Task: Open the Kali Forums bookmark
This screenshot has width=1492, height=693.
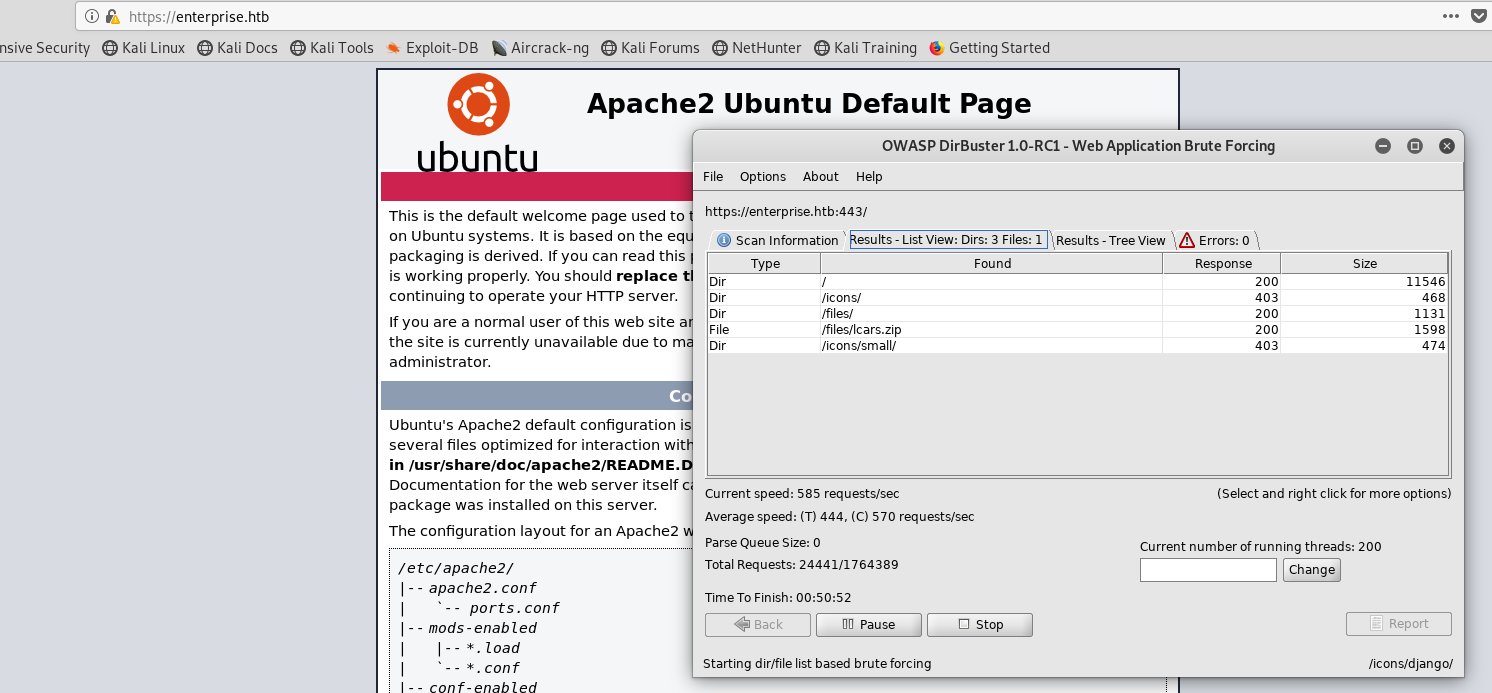Action: click(x=651, y=48)
